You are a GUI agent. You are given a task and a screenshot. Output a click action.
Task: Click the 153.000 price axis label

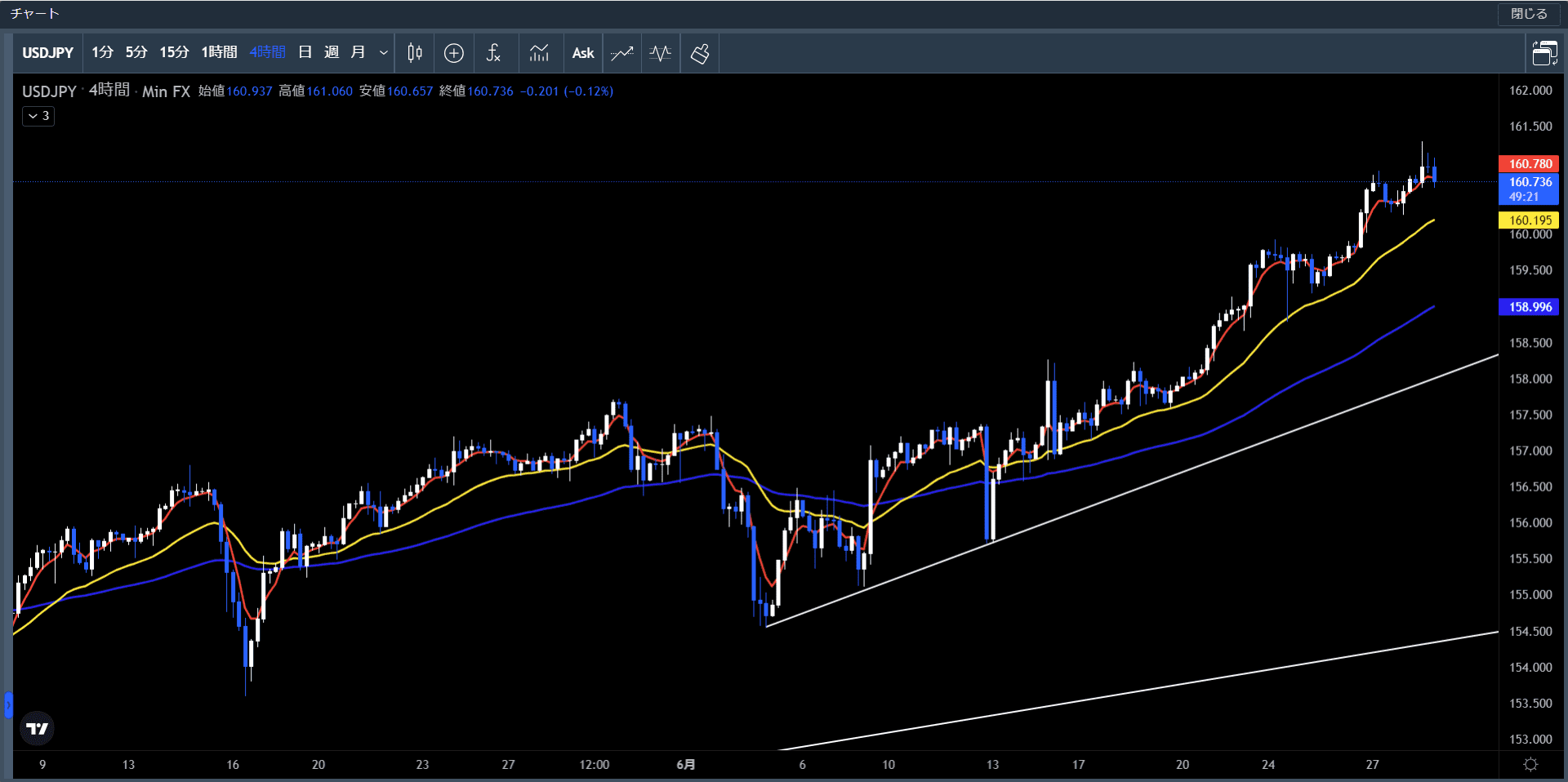[1530, 739]
